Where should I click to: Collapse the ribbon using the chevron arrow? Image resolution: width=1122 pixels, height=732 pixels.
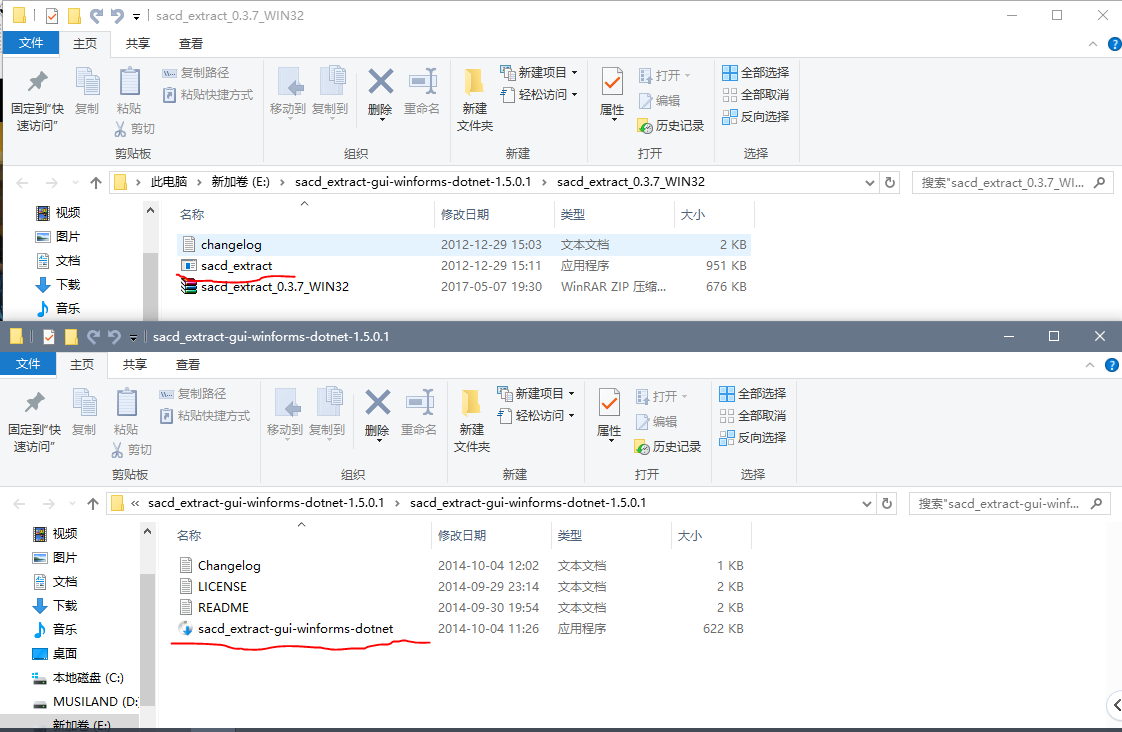coord(1092,44)
